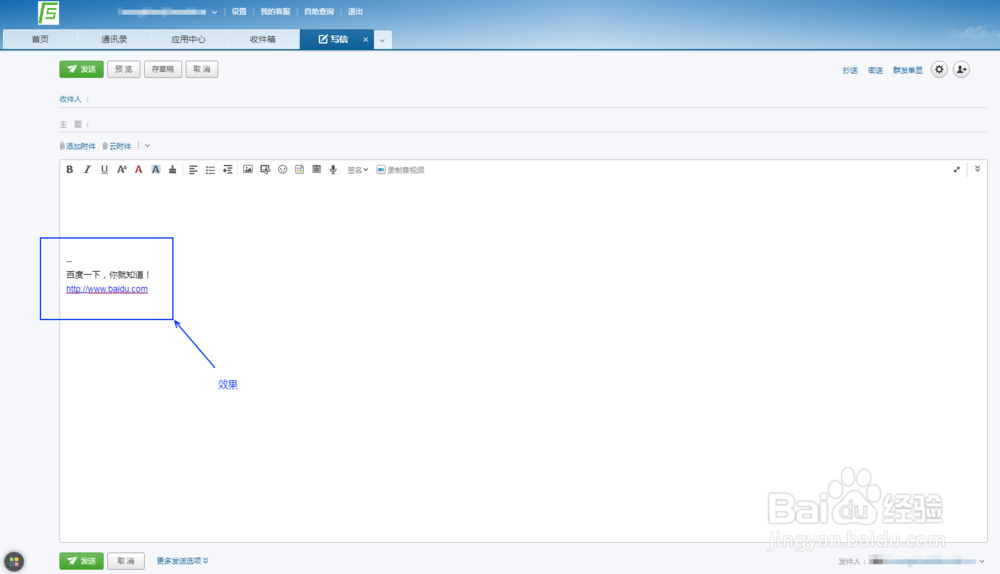Collapse the editor toolbar with double chevron
This screenshot has height=574, width=1000.
[977, 169]
